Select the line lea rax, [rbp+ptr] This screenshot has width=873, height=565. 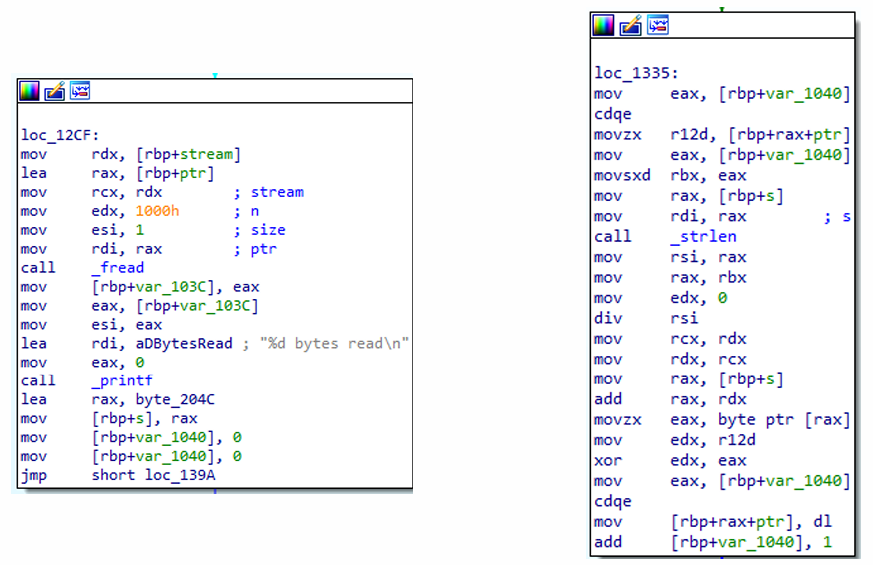pos(117,173)
